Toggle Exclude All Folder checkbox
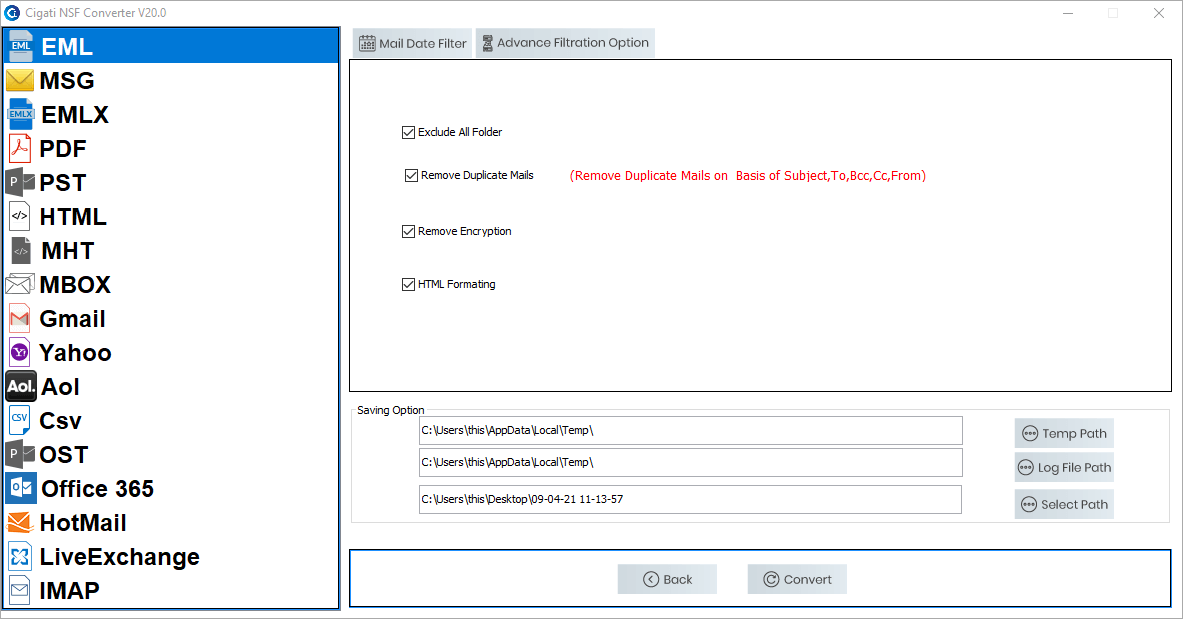The width and height of the screenshot is (1183, 619). 408,132
